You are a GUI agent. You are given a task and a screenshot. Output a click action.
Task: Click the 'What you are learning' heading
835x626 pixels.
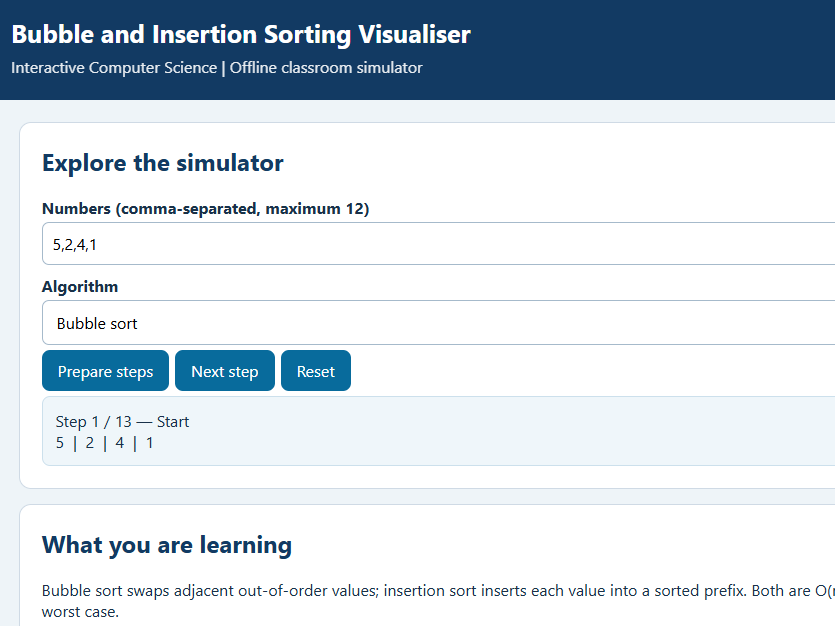[167, 545]
